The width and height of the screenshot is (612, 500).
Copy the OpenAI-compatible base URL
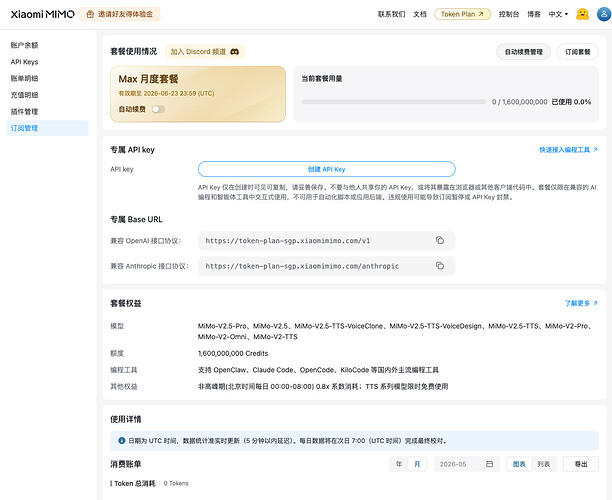440,240
